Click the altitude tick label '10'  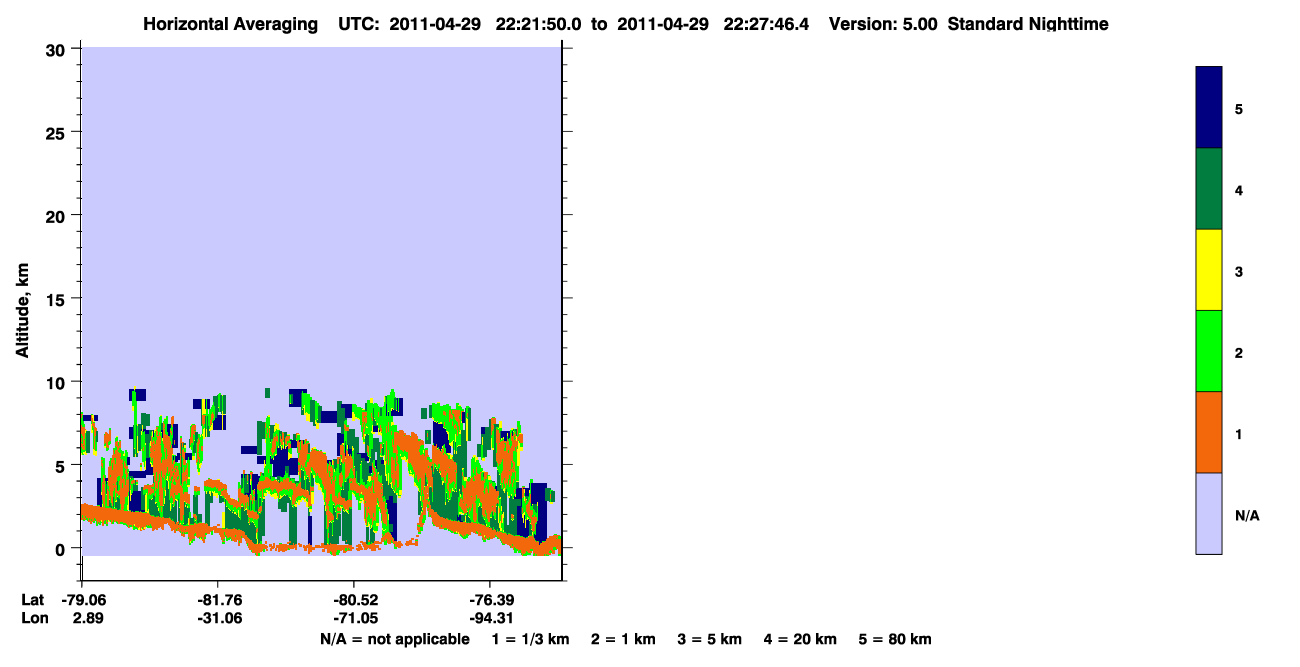click(58, 381)
